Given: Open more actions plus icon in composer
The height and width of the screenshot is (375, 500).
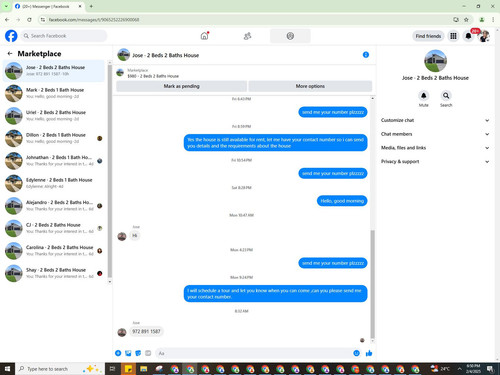Looking at the screenshot, I should click(x=118, y=353).
